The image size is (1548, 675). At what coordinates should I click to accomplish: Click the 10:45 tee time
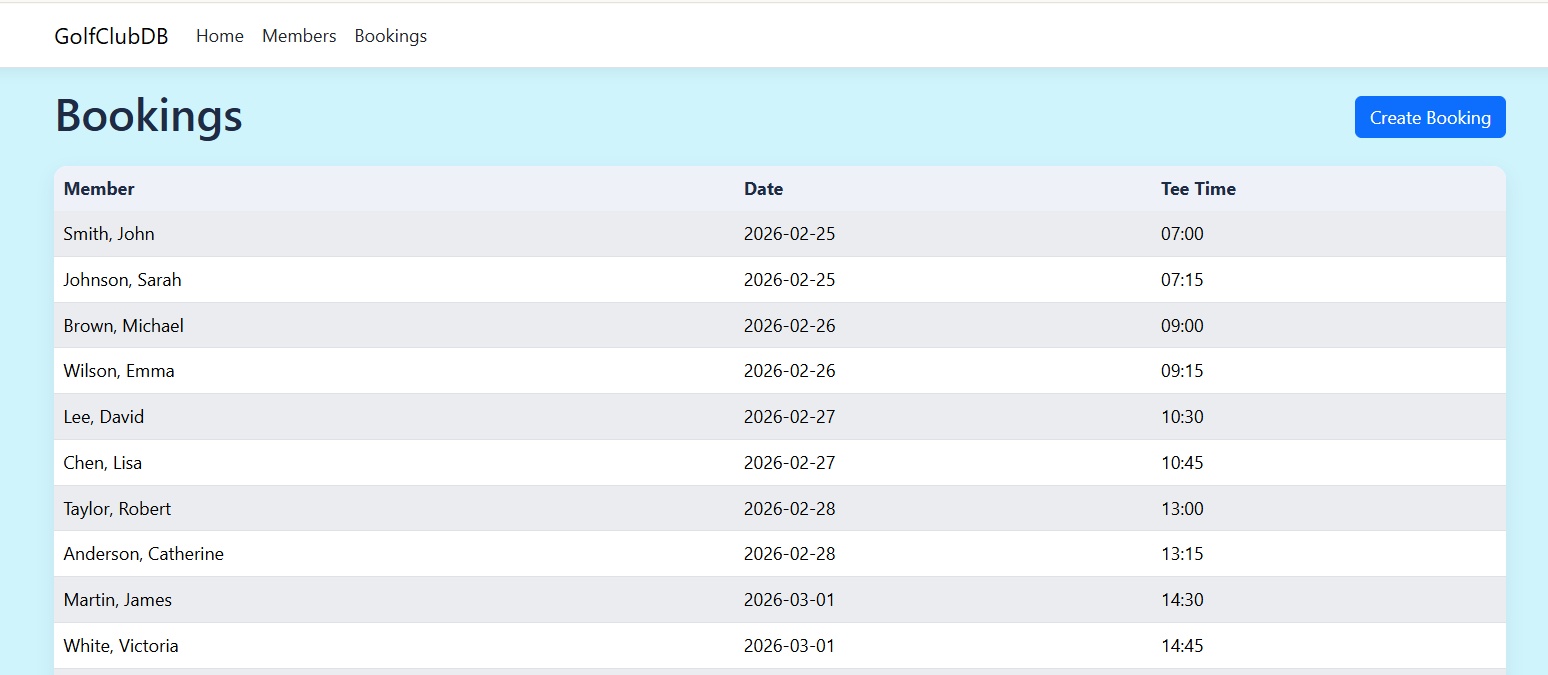(x=1183, y=463)
